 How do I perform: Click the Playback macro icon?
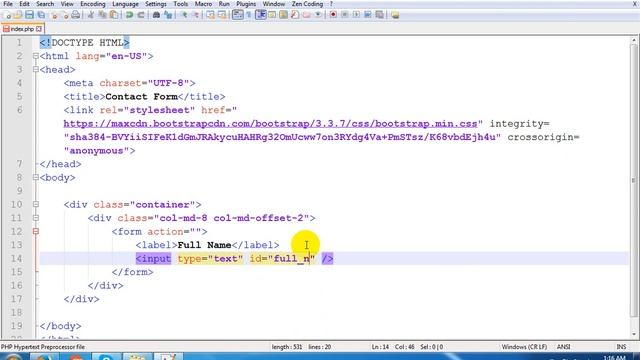356,15
